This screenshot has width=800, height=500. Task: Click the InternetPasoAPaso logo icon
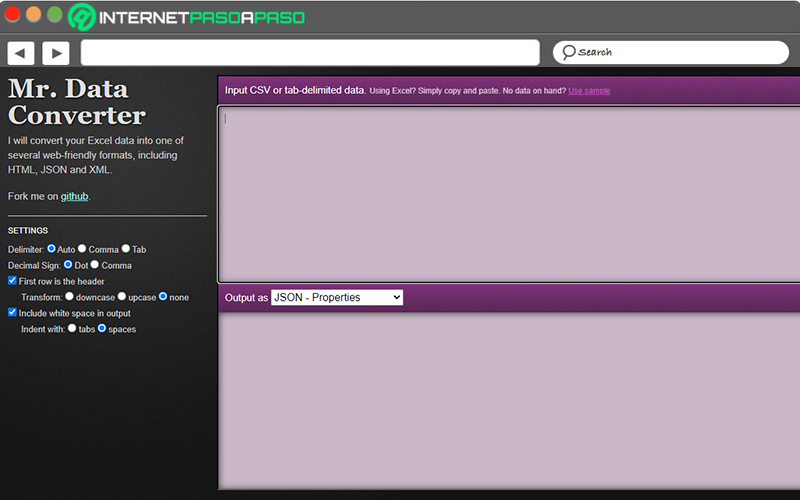(82, 17)
